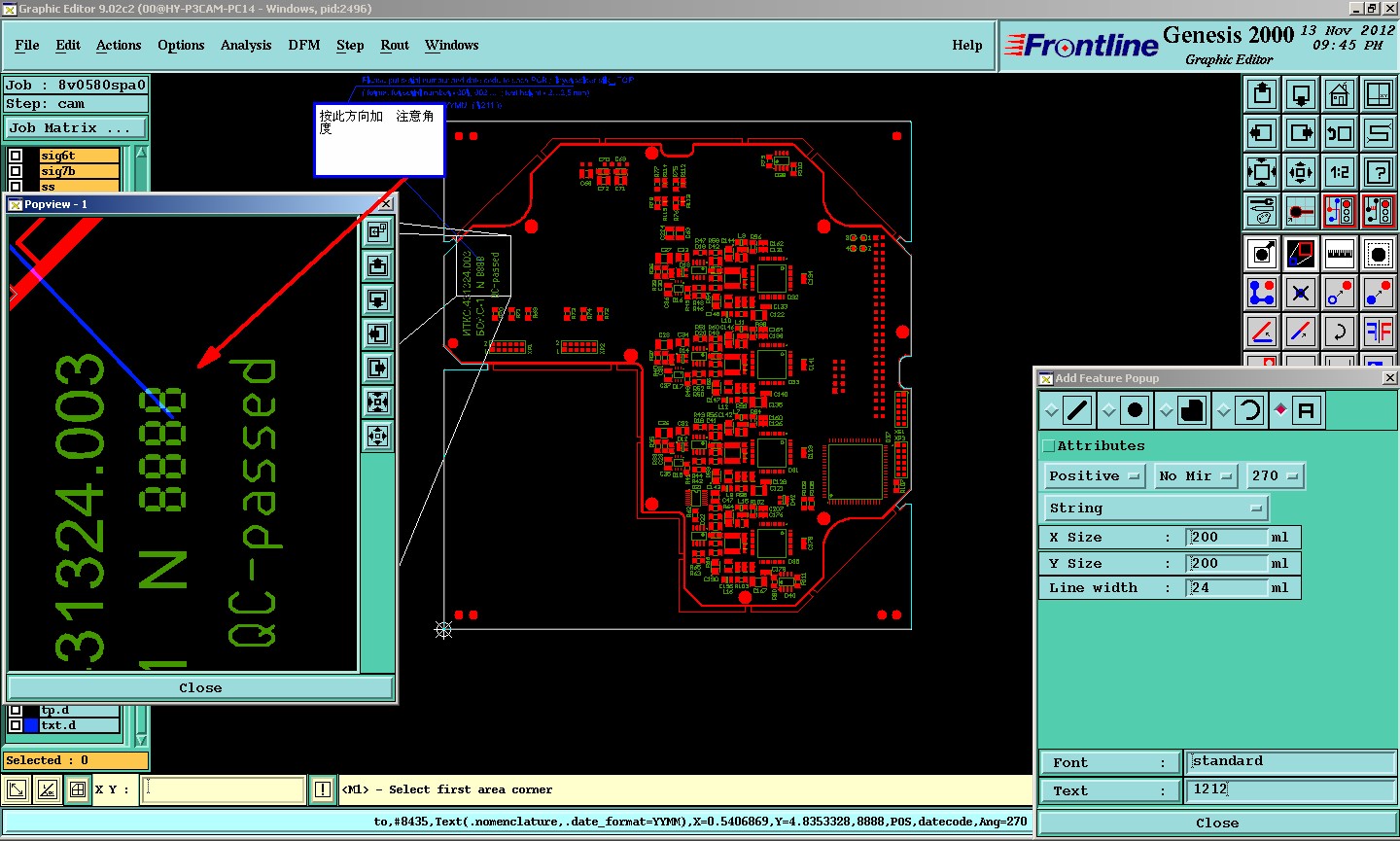1400x841 pixels.
Task: Click the delete point X icon
Action: pos(1301,293)
